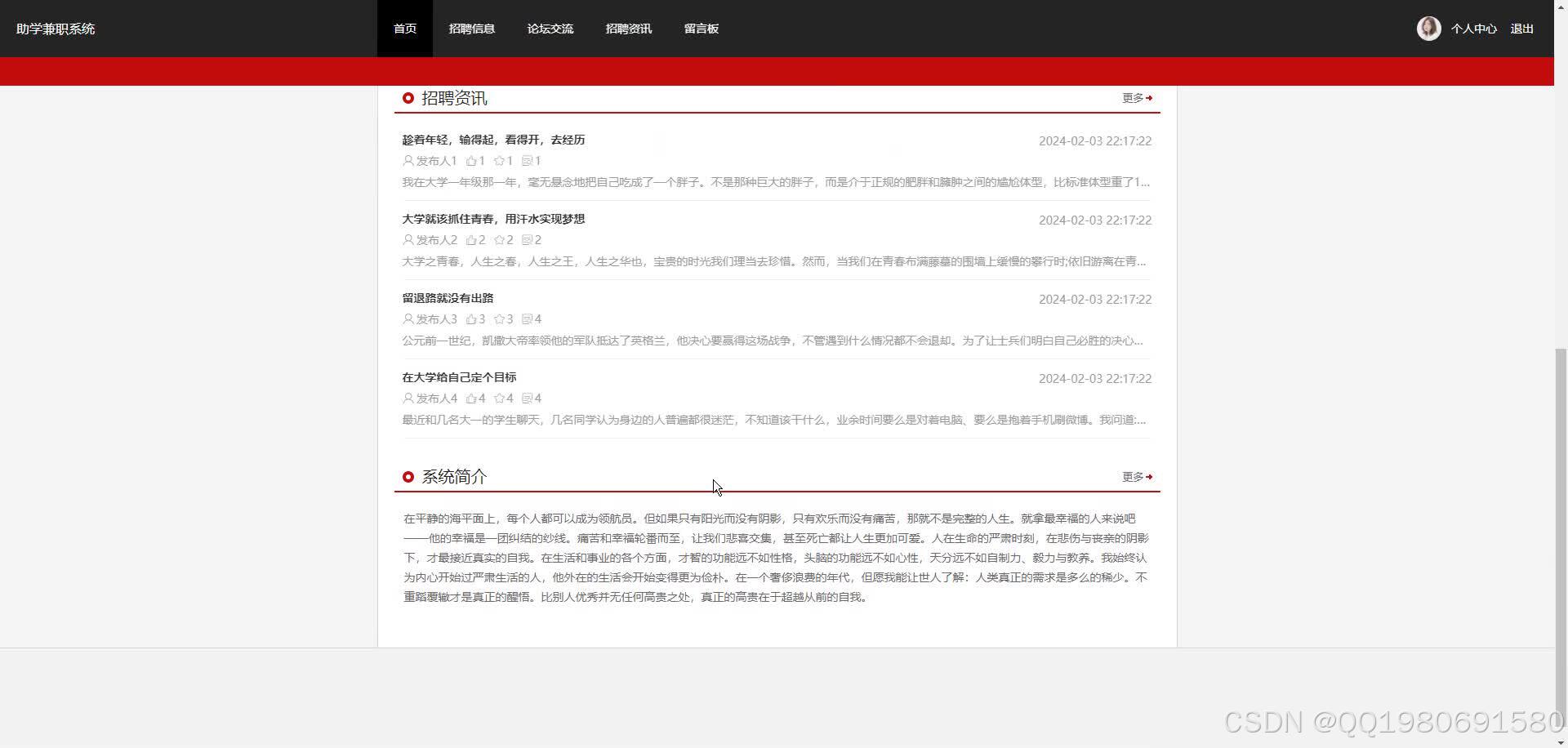Click 更多 beside 系统简介 heading
Image resolution: width=1568 pixels, height=748 pixels.
click(x=1137, y=477)
